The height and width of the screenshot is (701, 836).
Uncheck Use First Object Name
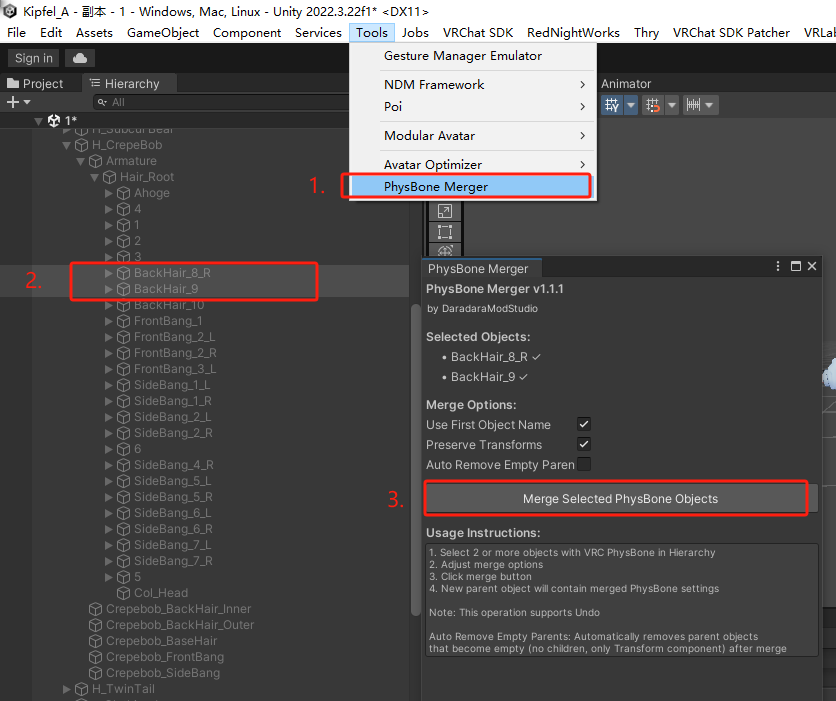[584, 424]
